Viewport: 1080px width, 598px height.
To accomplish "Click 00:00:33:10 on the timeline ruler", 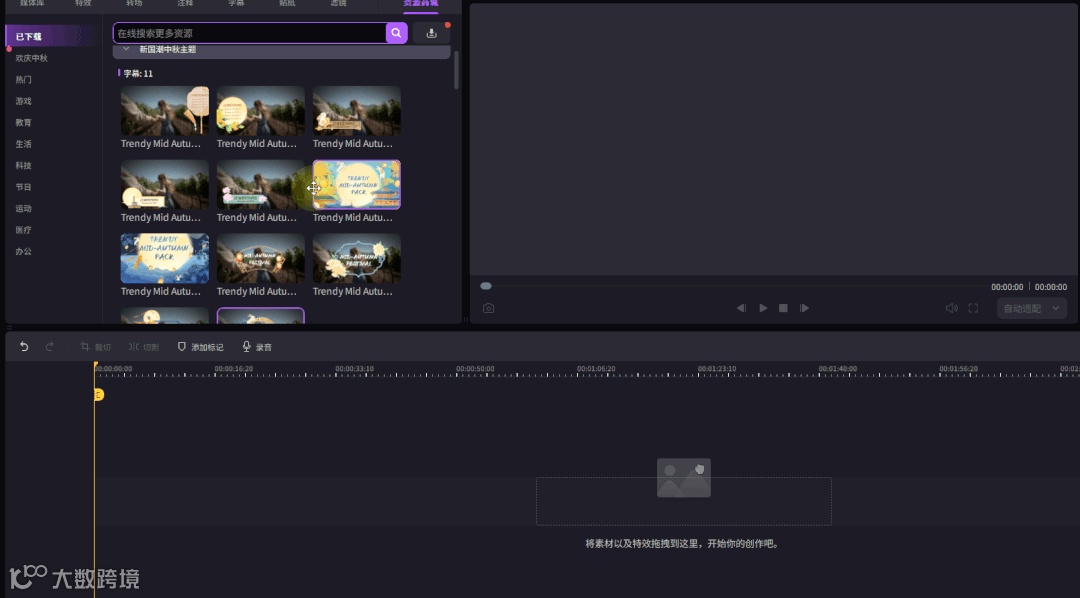I will [355, 369].
